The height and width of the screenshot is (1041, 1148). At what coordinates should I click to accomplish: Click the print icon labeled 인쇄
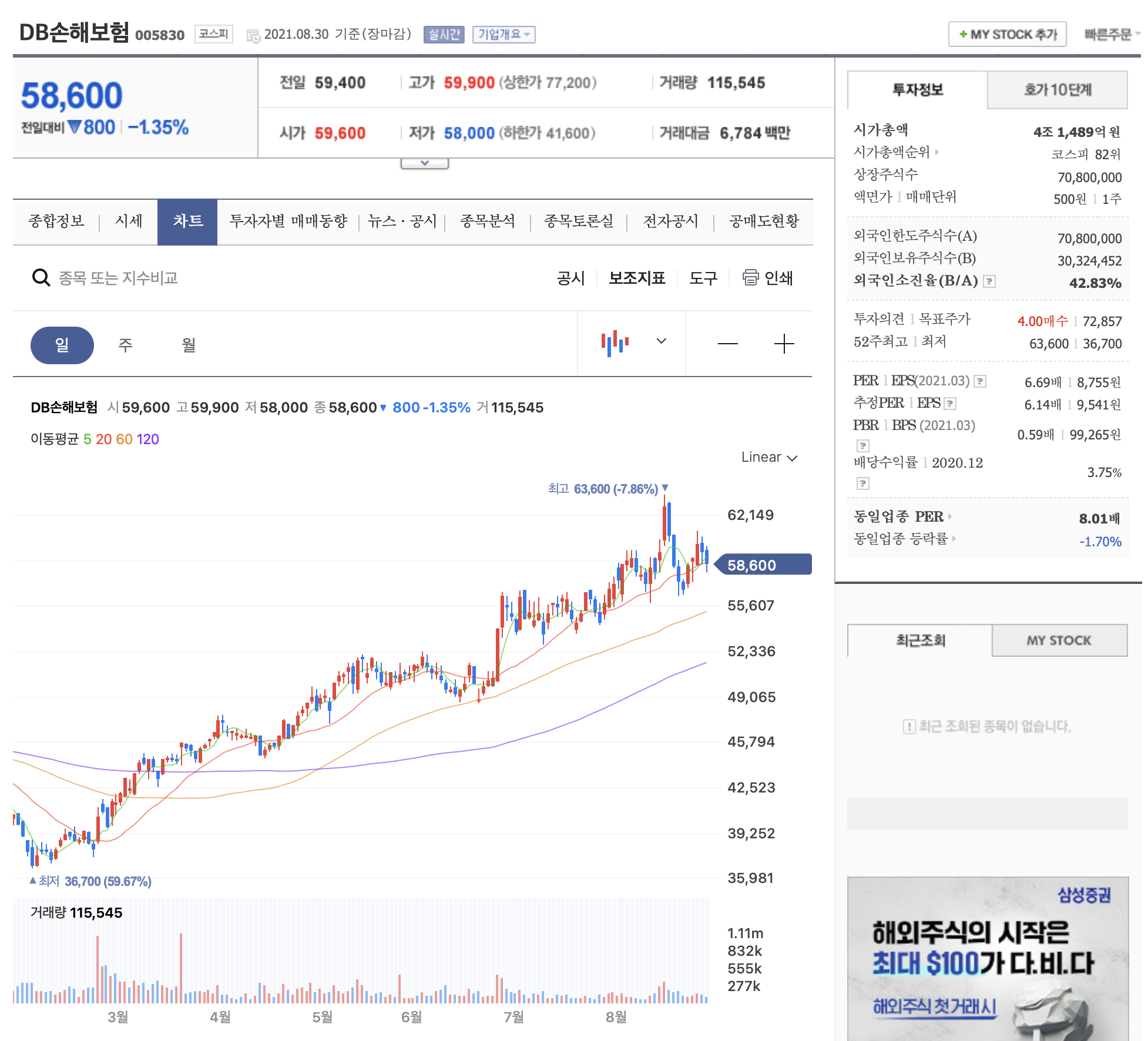(750, 277)
